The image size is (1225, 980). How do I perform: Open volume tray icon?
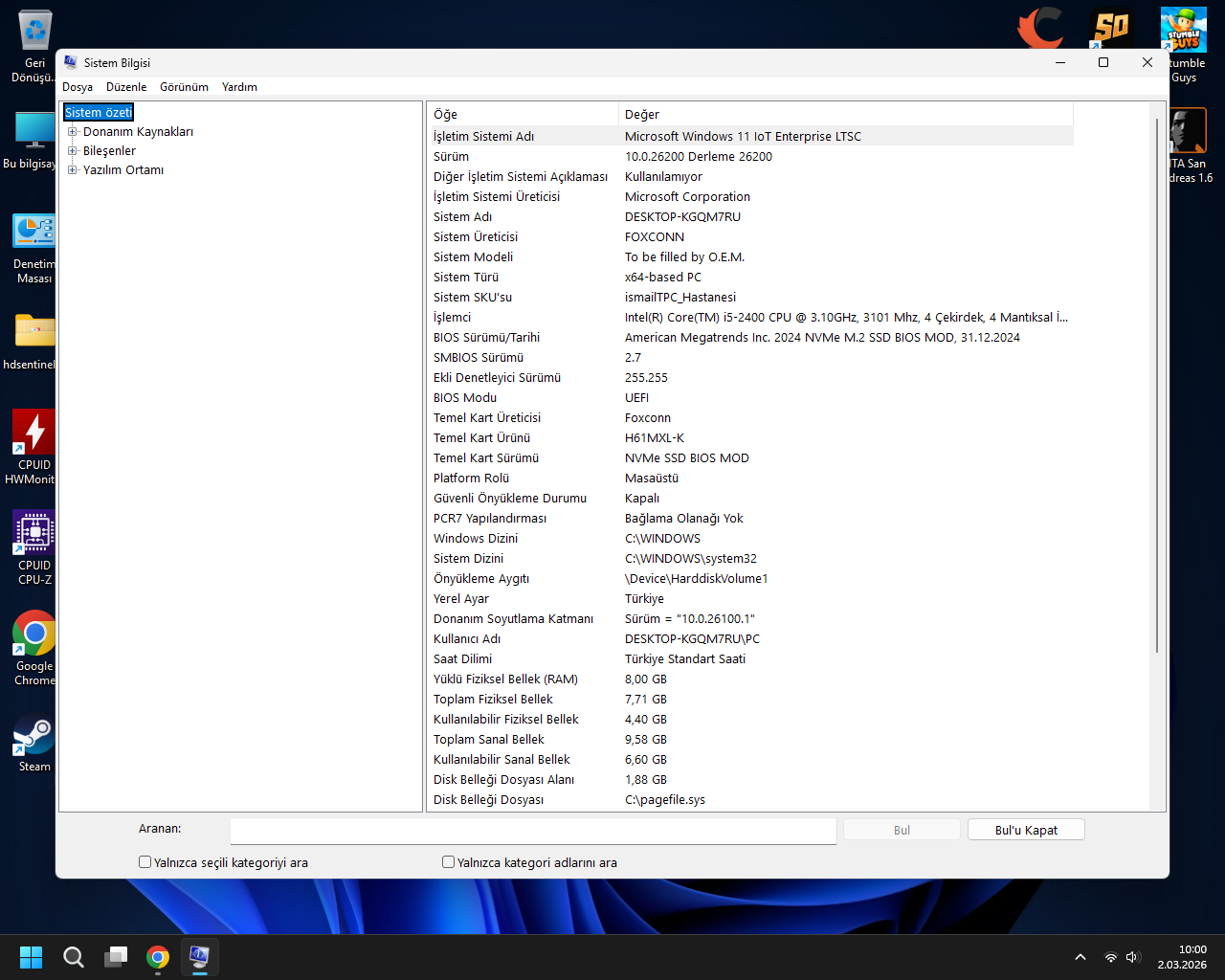coord(1133,957)
